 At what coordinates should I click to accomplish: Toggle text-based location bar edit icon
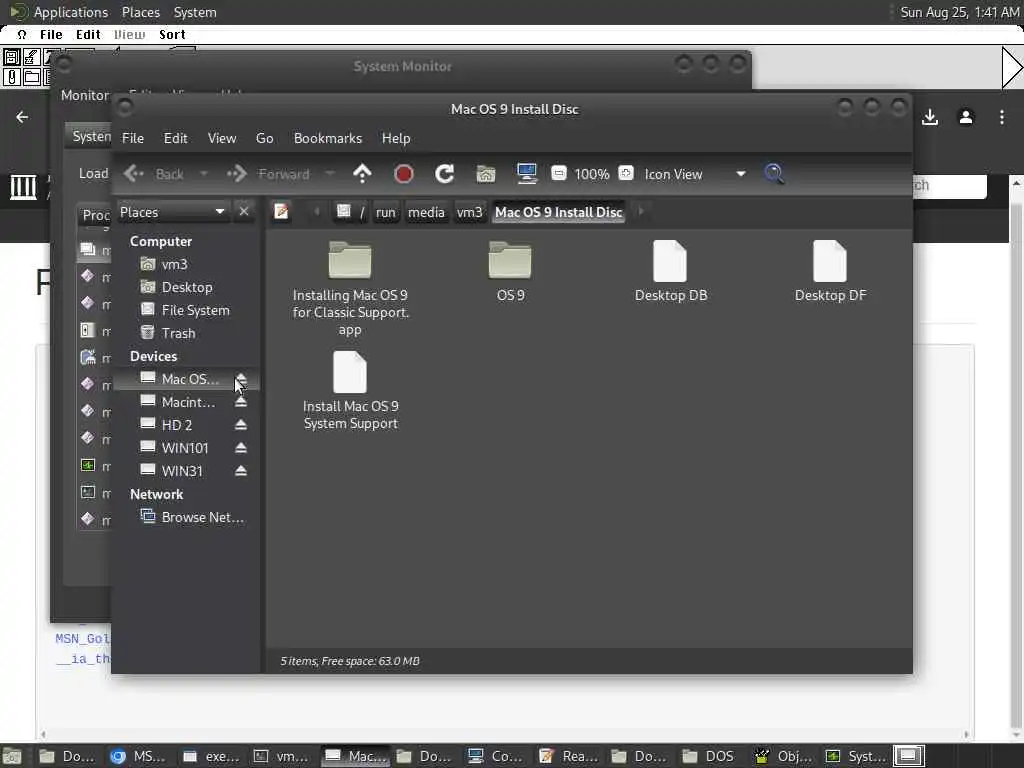pos(281,212)
